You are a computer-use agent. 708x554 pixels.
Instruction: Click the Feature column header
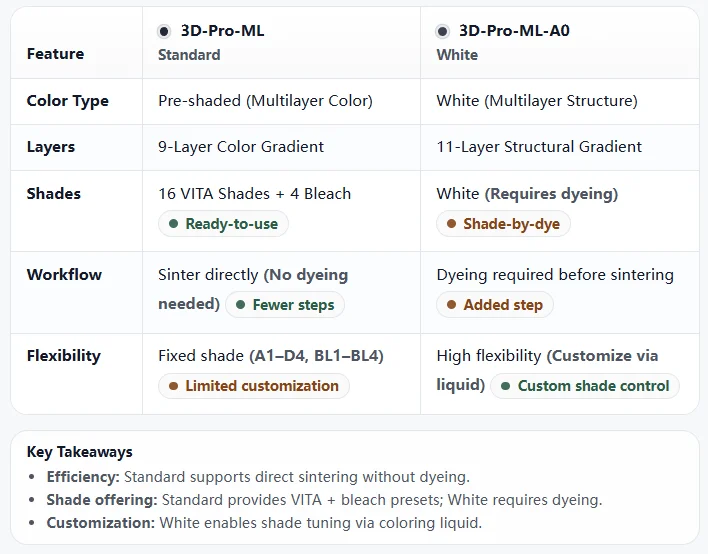pyautogui.click(x=55, y=54)
